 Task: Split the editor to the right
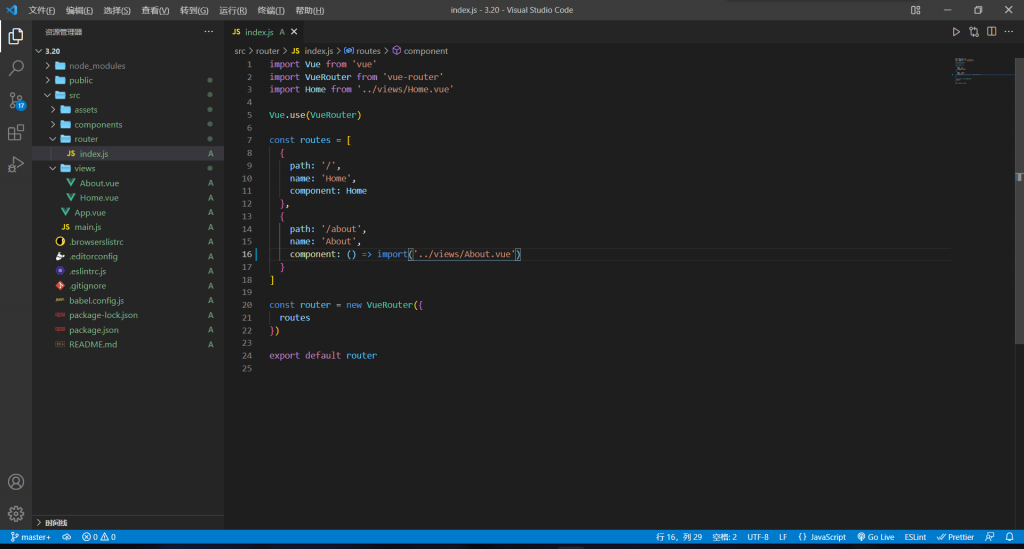991,32
